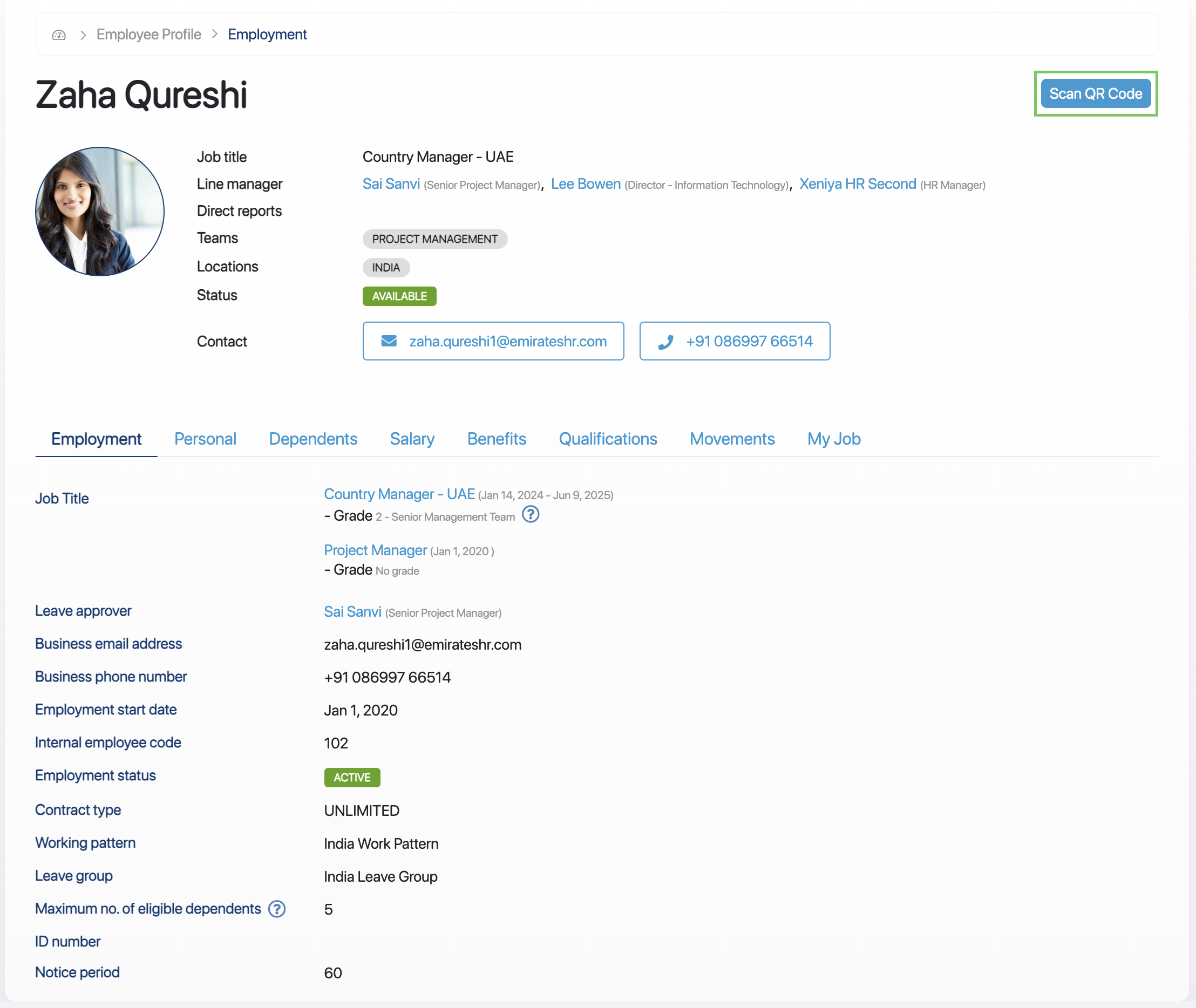This screenshot has height=1008, width=1196.
Task: Click Zaha Qureshi's profile photo
Action: tap(100, 212)
